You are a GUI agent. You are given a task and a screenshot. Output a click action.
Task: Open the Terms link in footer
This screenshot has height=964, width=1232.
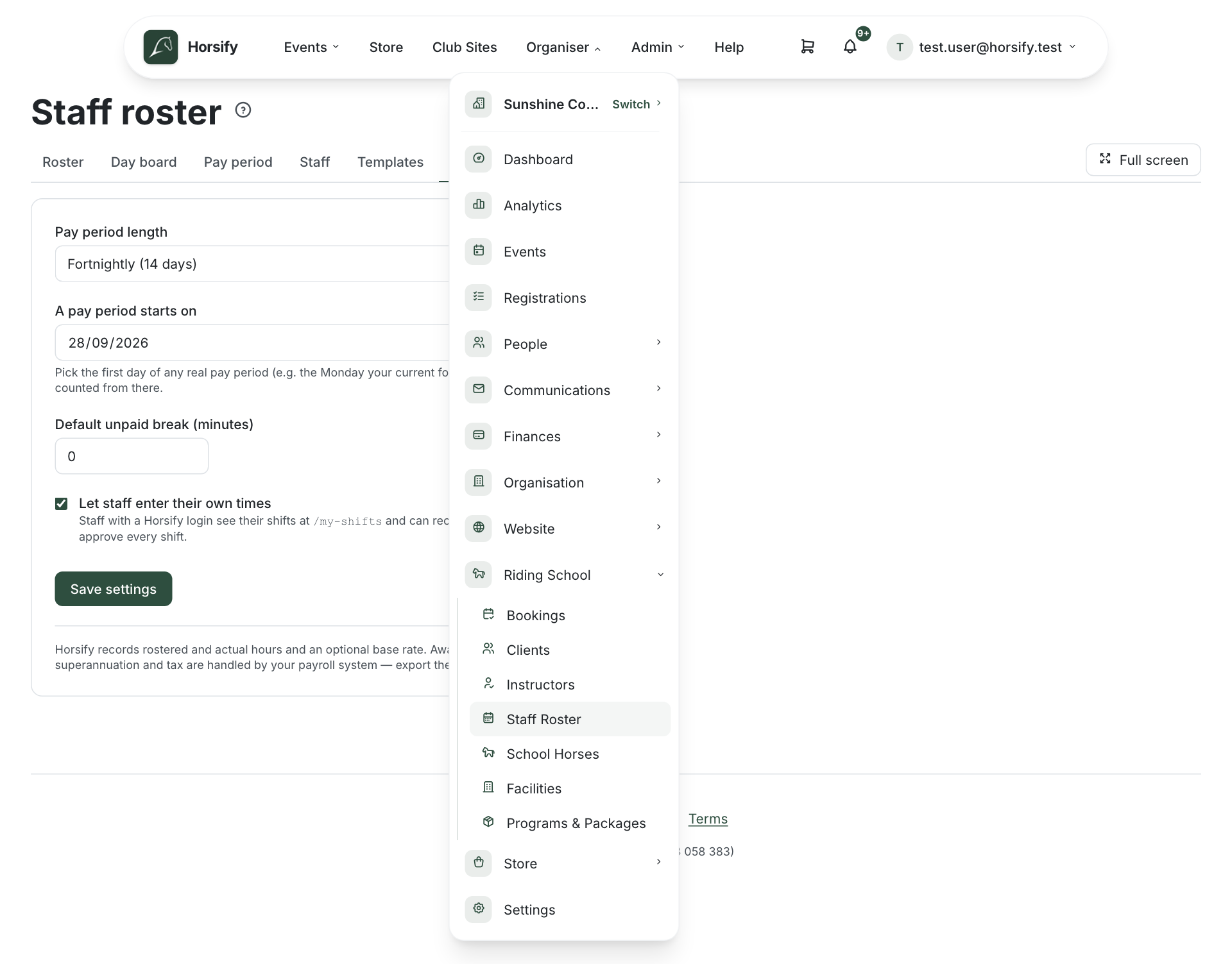(x=708, y=818)
